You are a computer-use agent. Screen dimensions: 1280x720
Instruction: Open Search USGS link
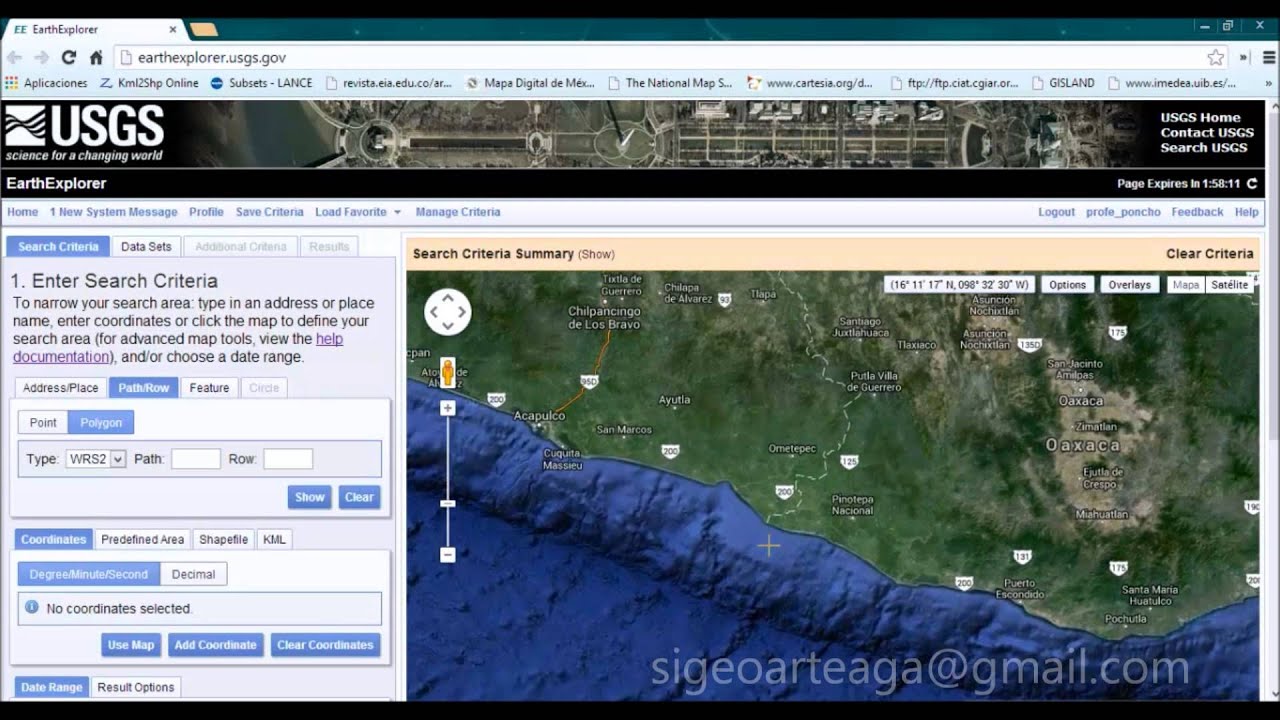coord(1204,147)
